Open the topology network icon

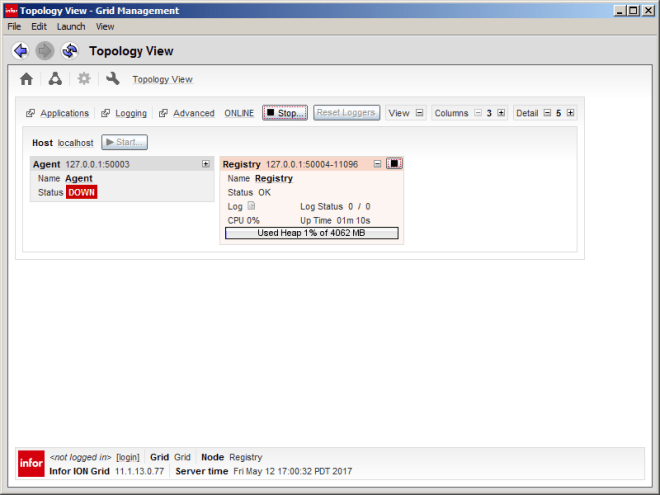(55, 79)
